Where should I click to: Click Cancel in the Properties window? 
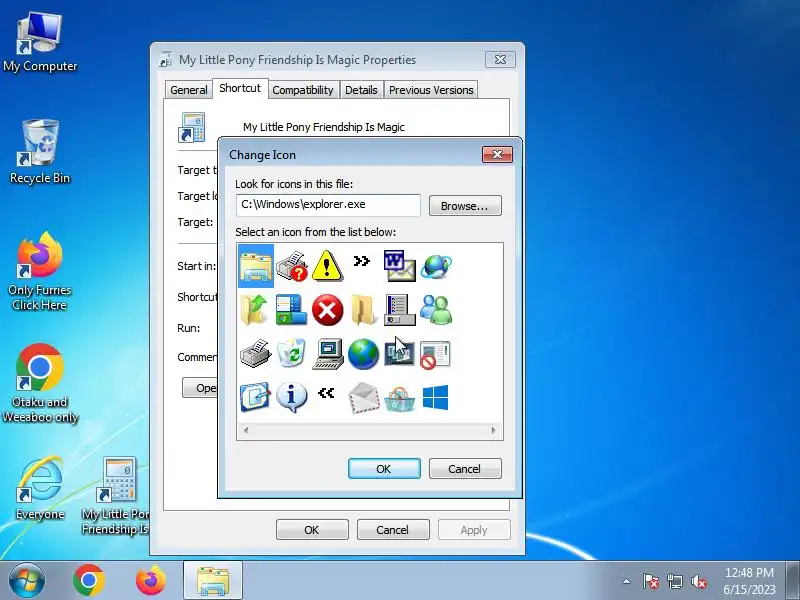point(392,530)
